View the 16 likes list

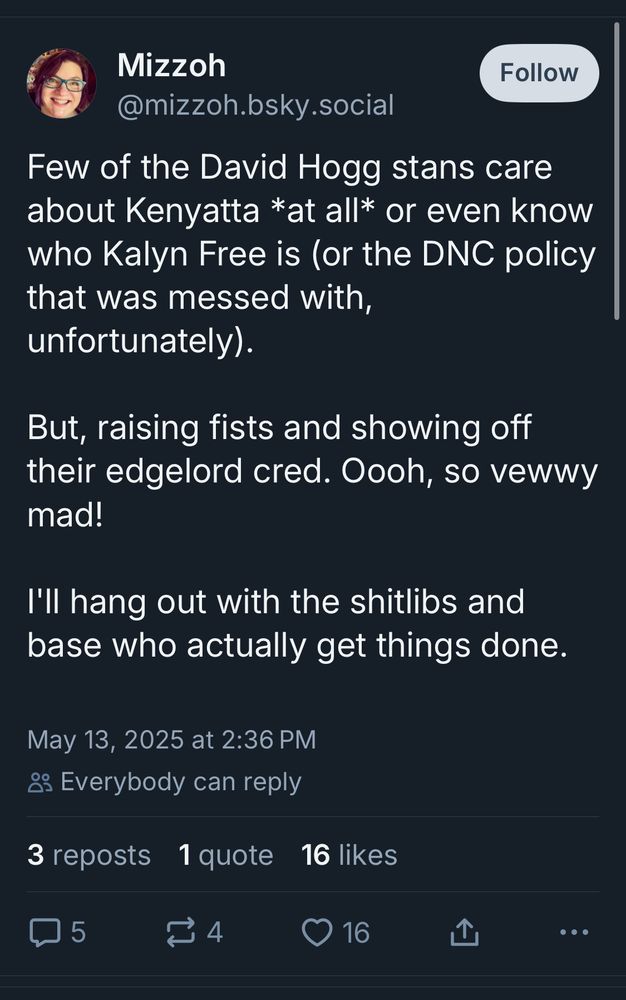point(349,855)
